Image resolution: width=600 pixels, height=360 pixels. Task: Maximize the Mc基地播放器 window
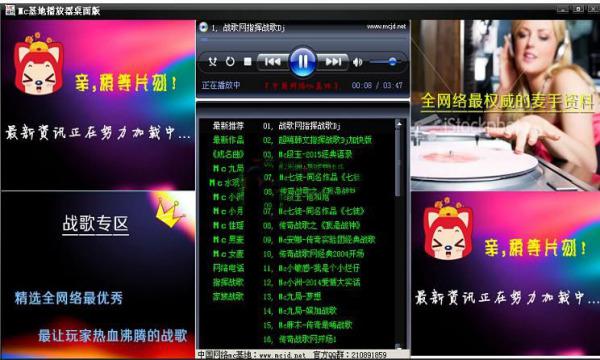click(x=578, y=9)
